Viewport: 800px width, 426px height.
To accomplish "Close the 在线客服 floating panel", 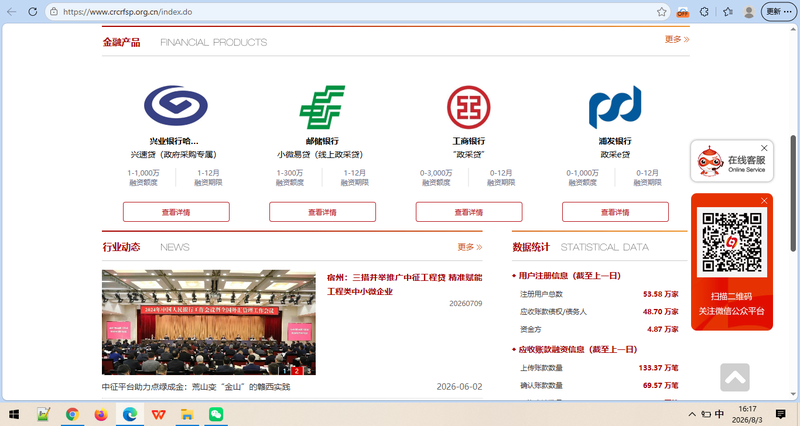I will click(x=764, y=148).
